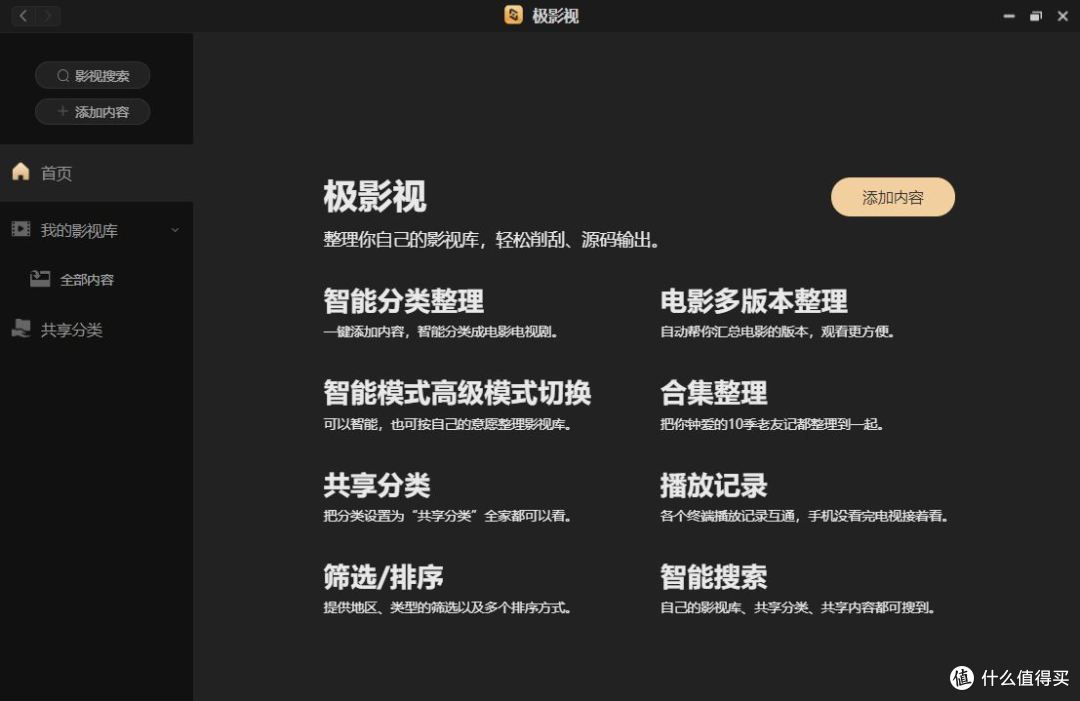Click the plus icon on sidebar 添加内容
This screenshot has height=701, width=1080.
(x=63, y=111)
